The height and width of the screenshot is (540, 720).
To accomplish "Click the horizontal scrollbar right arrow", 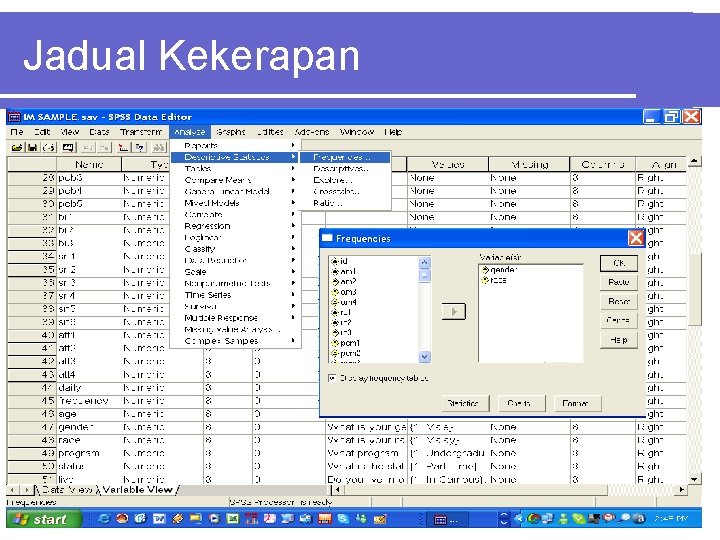I will pos(681,490).
